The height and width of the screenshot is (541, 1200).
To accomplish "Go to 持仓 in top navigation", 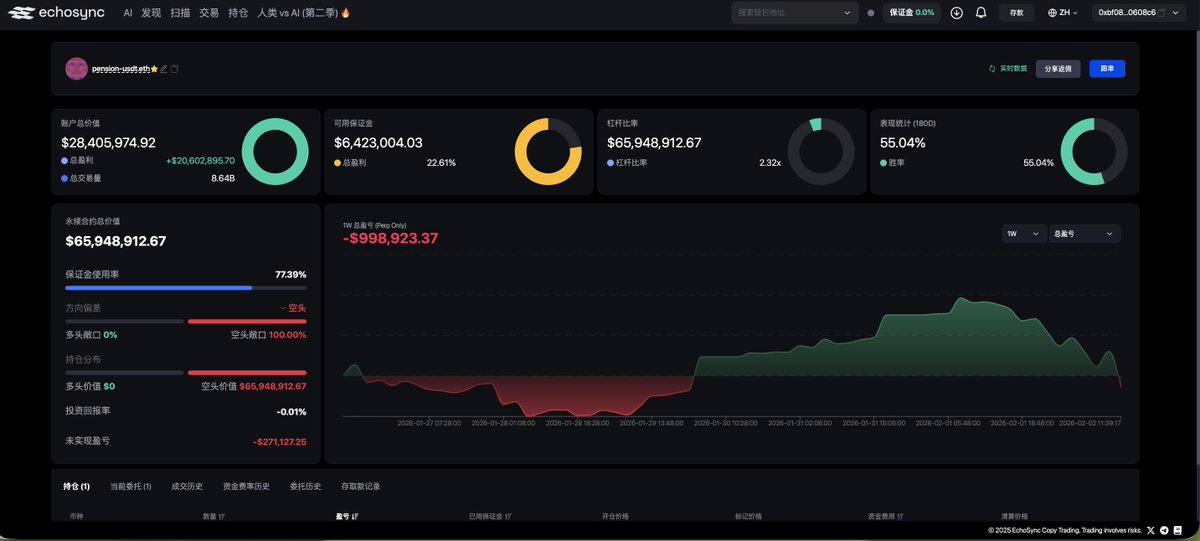I will click(238, 13).
